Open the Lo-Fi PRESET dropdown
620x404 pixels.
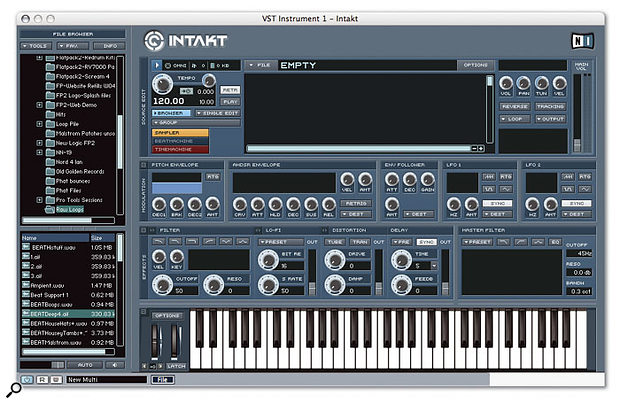[x=281, y=242]
